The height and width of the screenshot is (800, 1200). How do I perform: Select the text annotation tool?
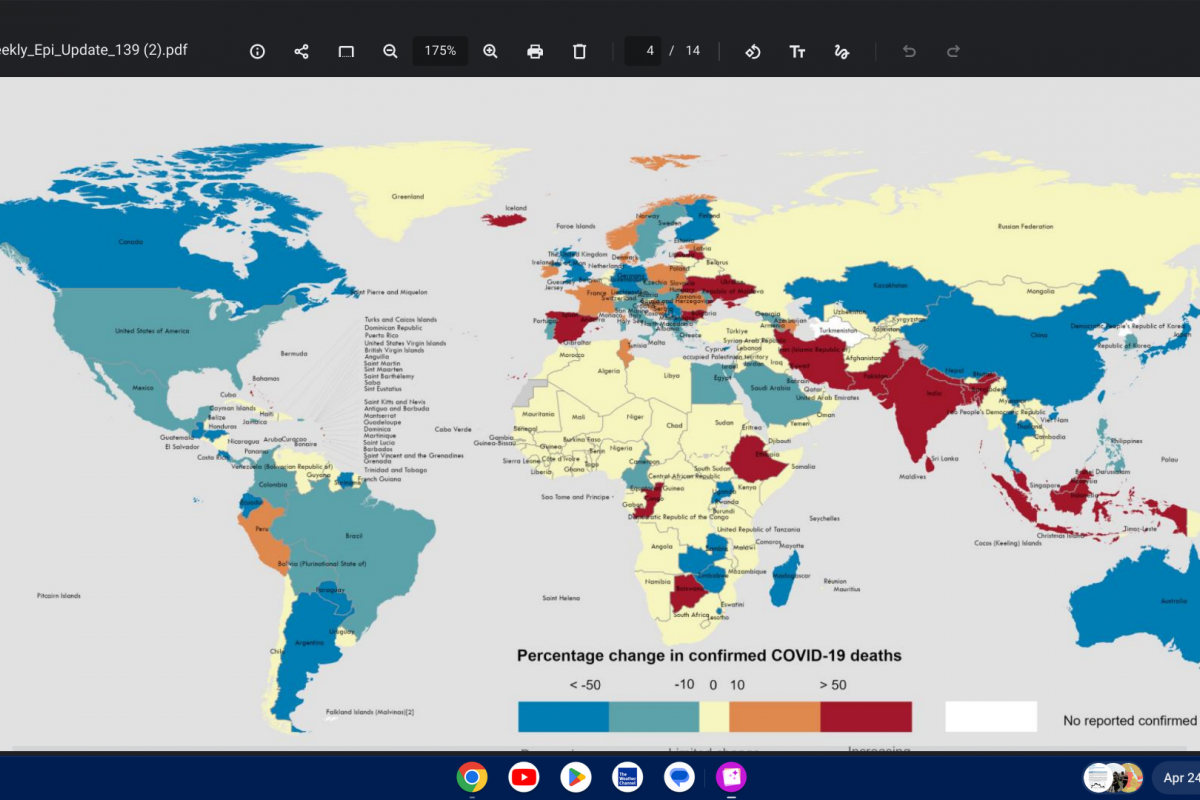(x=797, y=51)
